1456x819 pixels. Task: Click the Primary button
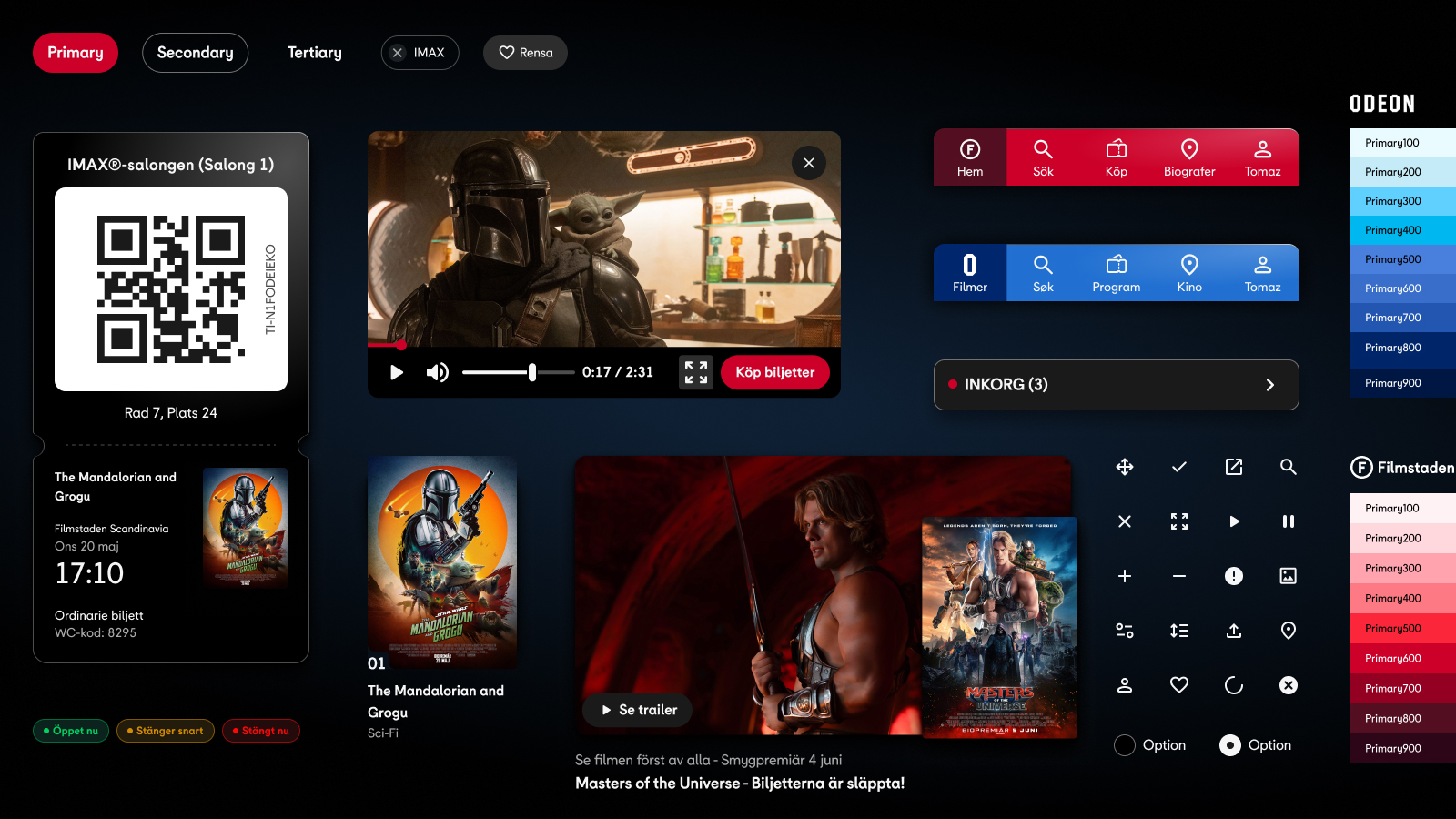pyautogui.click(x=76, y=53)
